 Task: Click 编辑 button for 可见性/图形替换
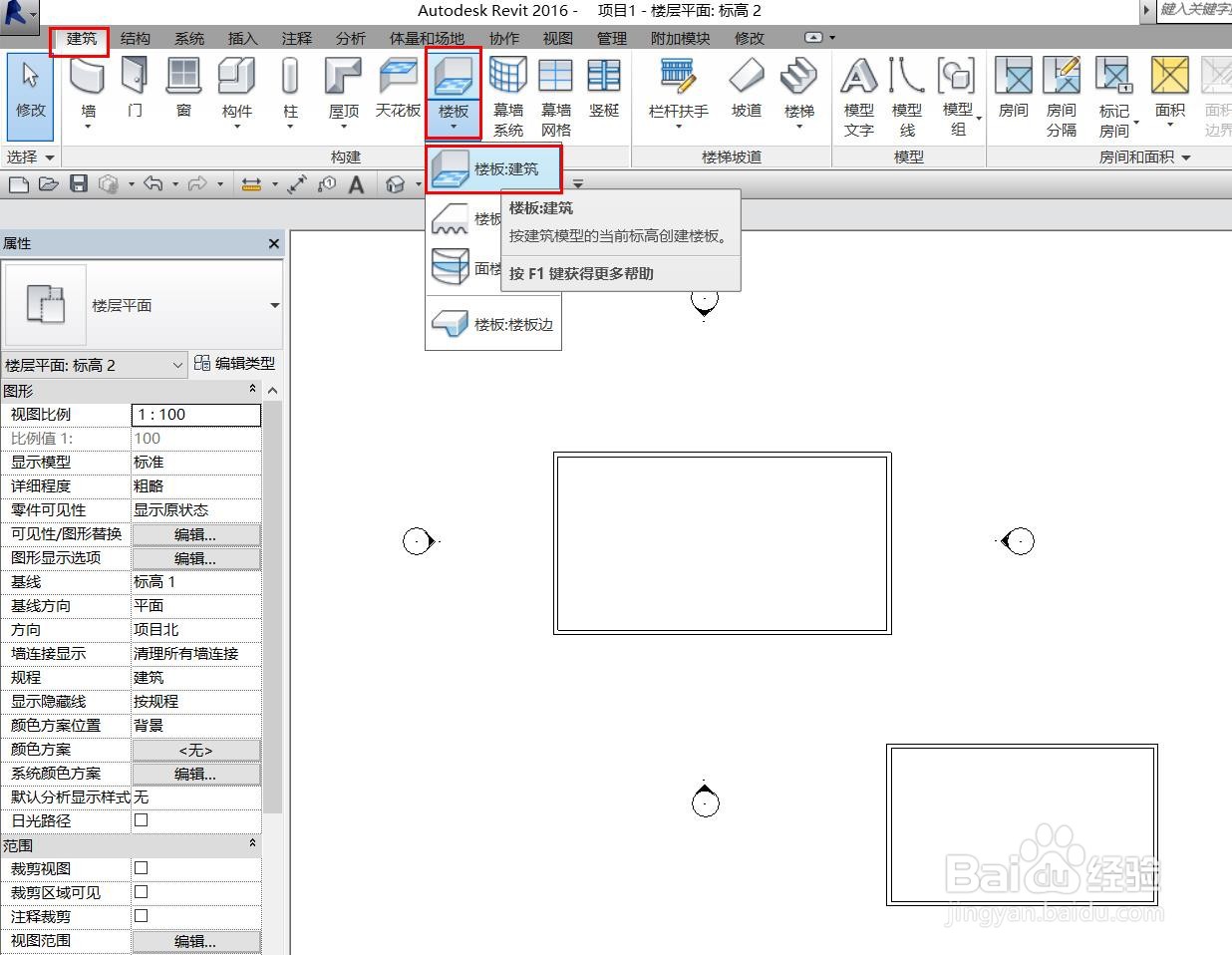tap(196, 534)
